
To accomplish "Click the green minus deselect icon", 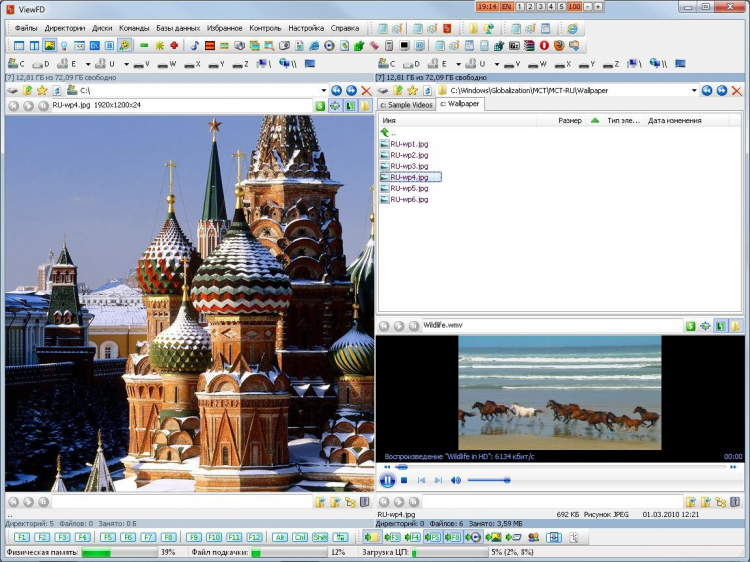I will tap(144, 45).
